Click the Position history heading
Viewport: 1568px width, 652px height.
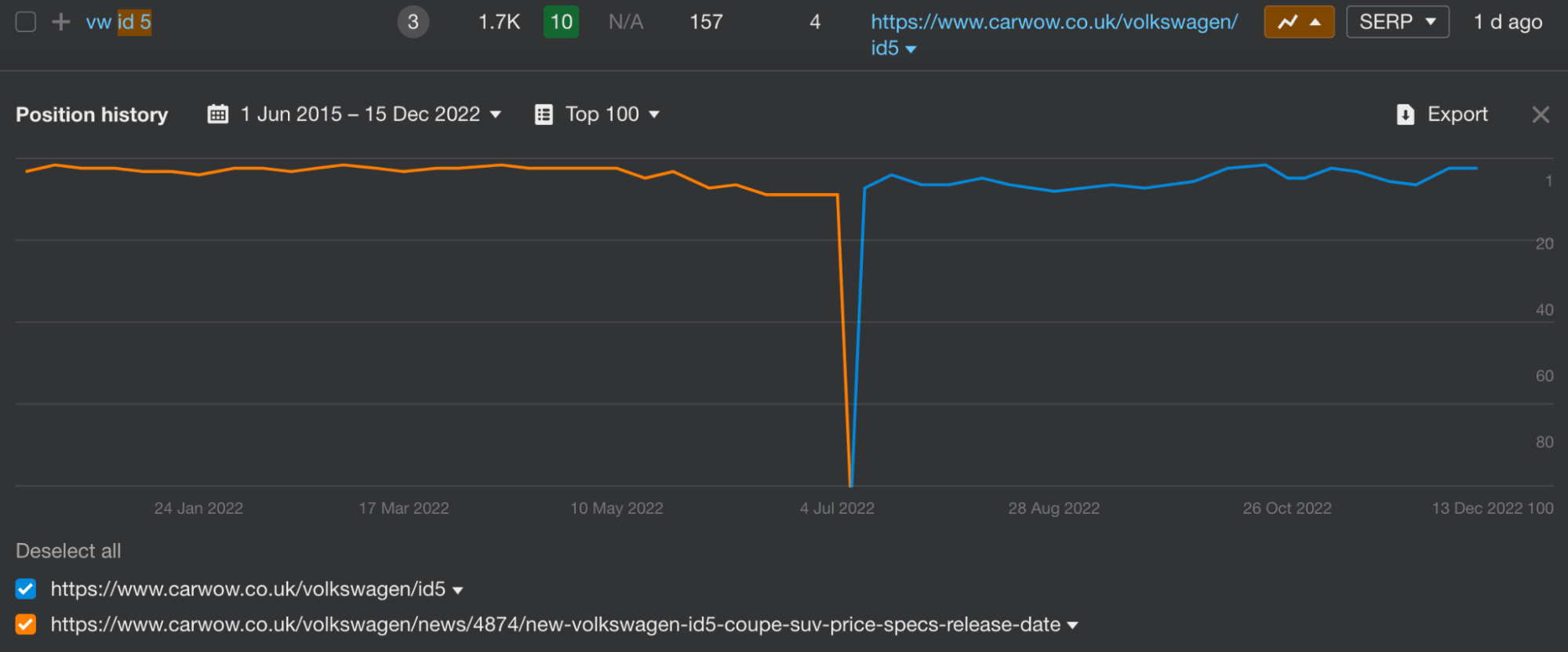tap(92, 114)
